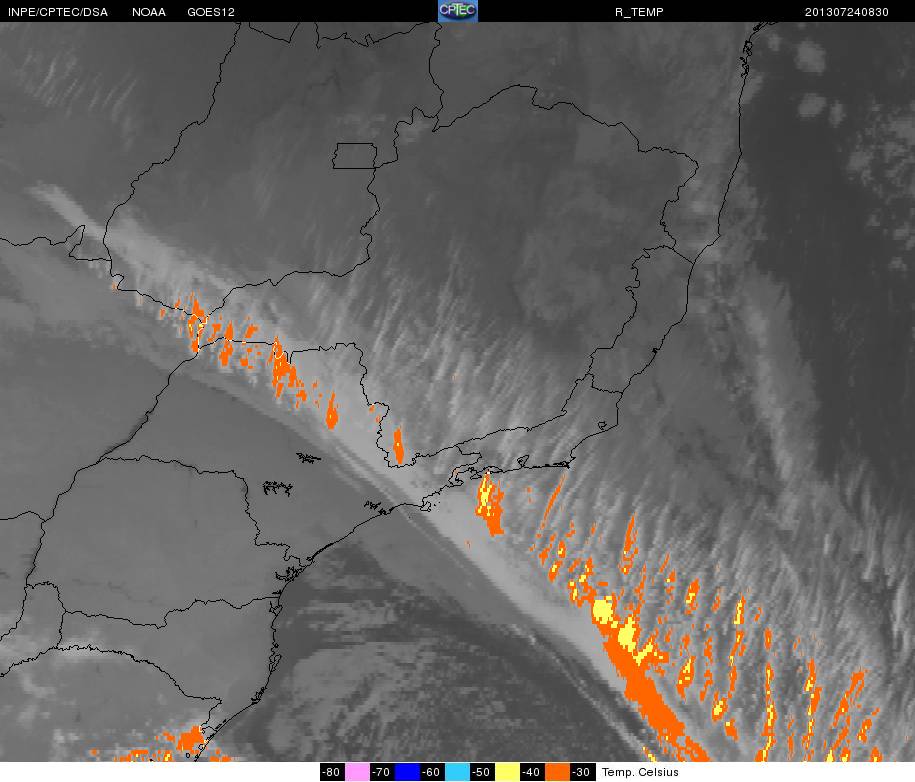
Task: Click the orange legend color swatch
Action: [x=557, y=772]
